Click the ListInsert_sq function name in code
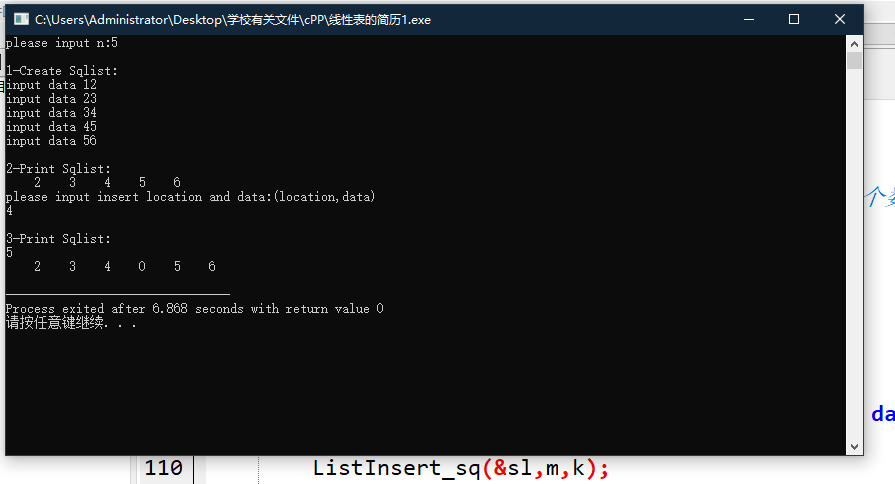Image resolution: width=895 pixels, height=484 pixels. point(397,469)
